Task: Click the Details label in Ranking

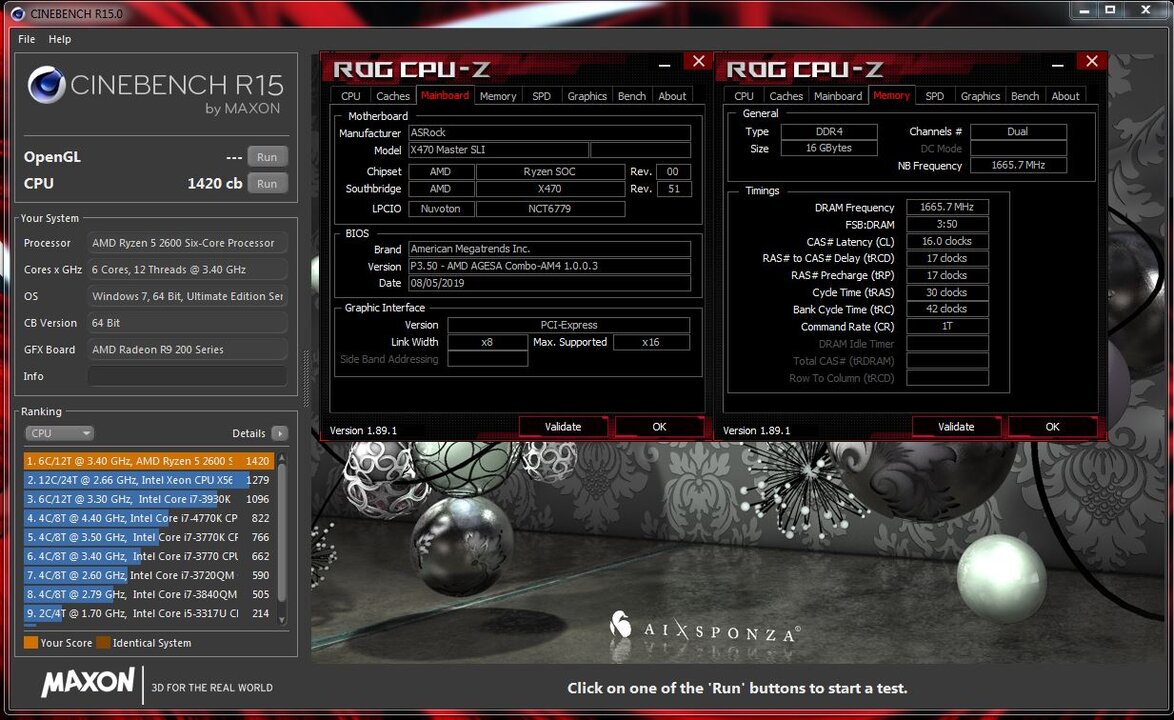Action: click(x=249, y=433)
